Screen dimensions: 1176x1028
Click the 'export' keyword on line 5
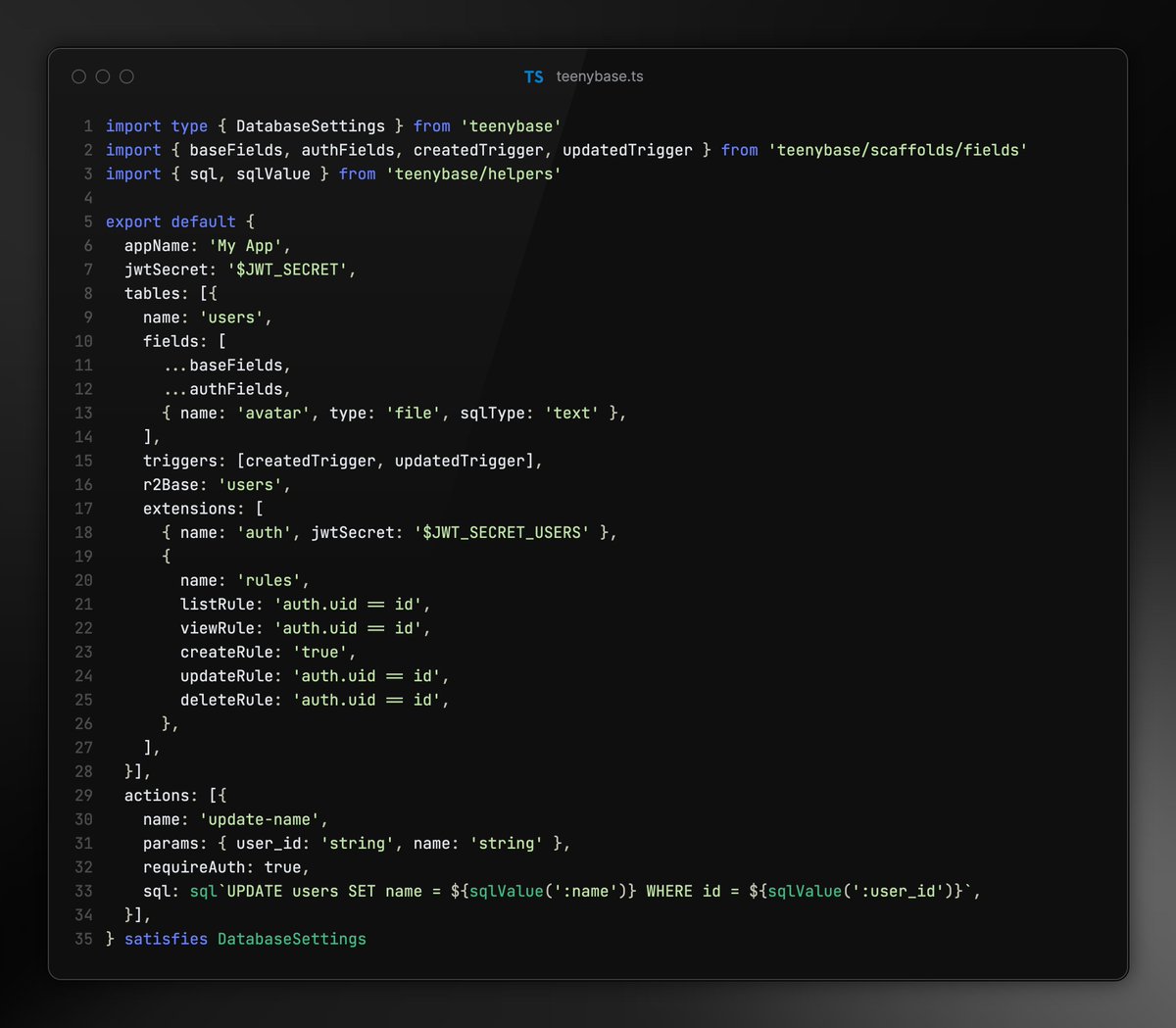[133, 221]
